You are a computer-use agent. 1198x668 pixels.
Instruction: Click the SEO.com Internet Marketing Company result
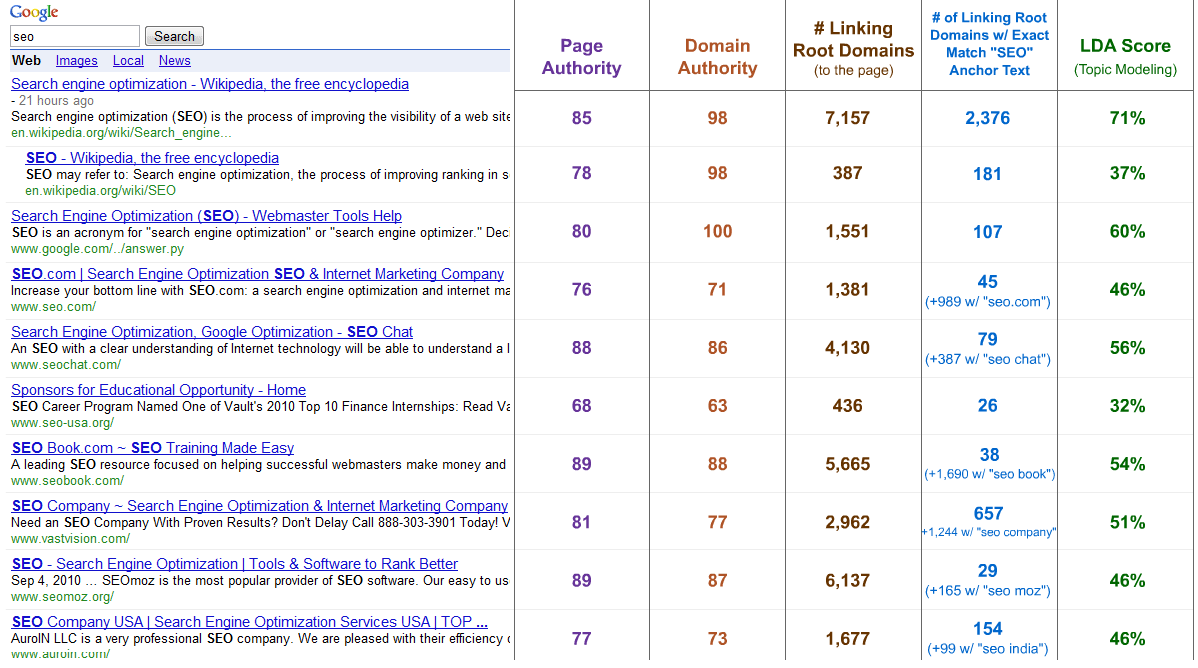[x=257, y=274]
